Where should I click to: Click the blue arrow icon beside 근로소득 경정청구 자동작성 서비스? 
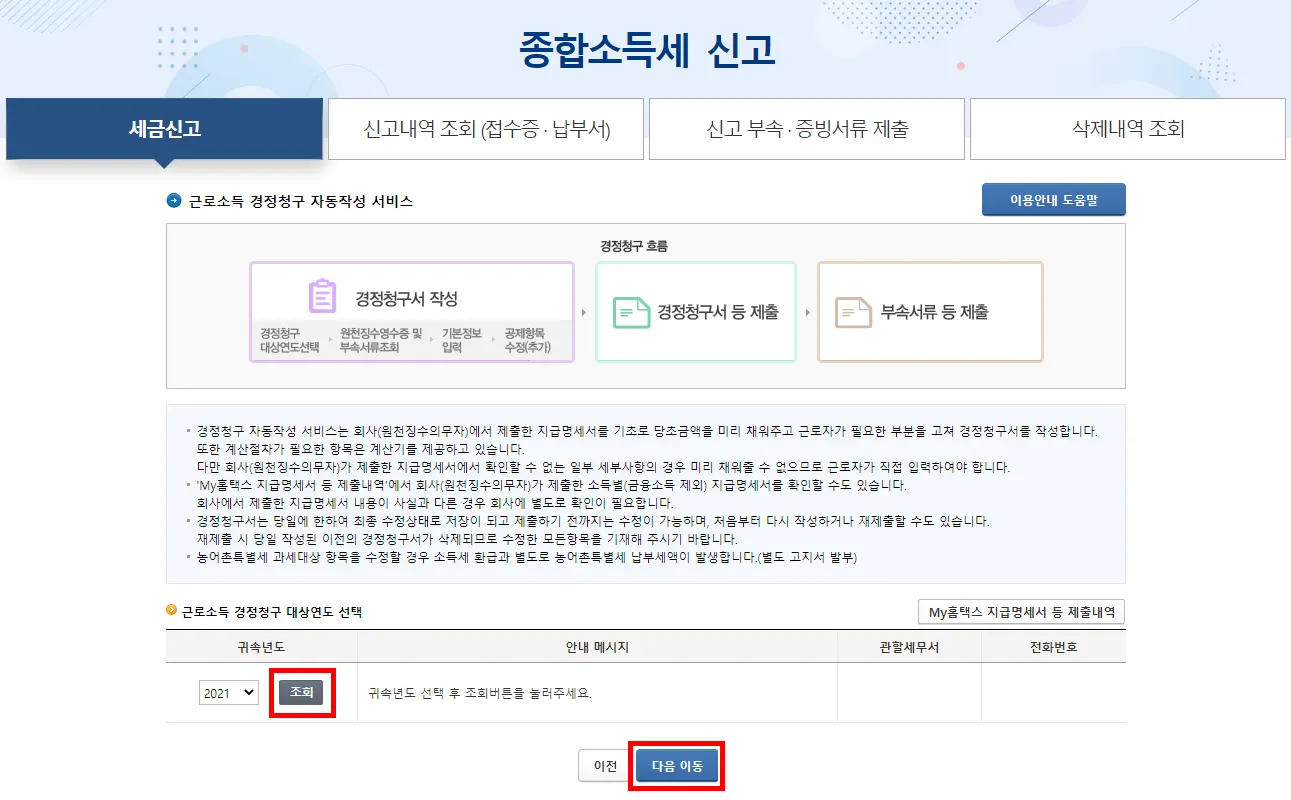tap(174, 197)
